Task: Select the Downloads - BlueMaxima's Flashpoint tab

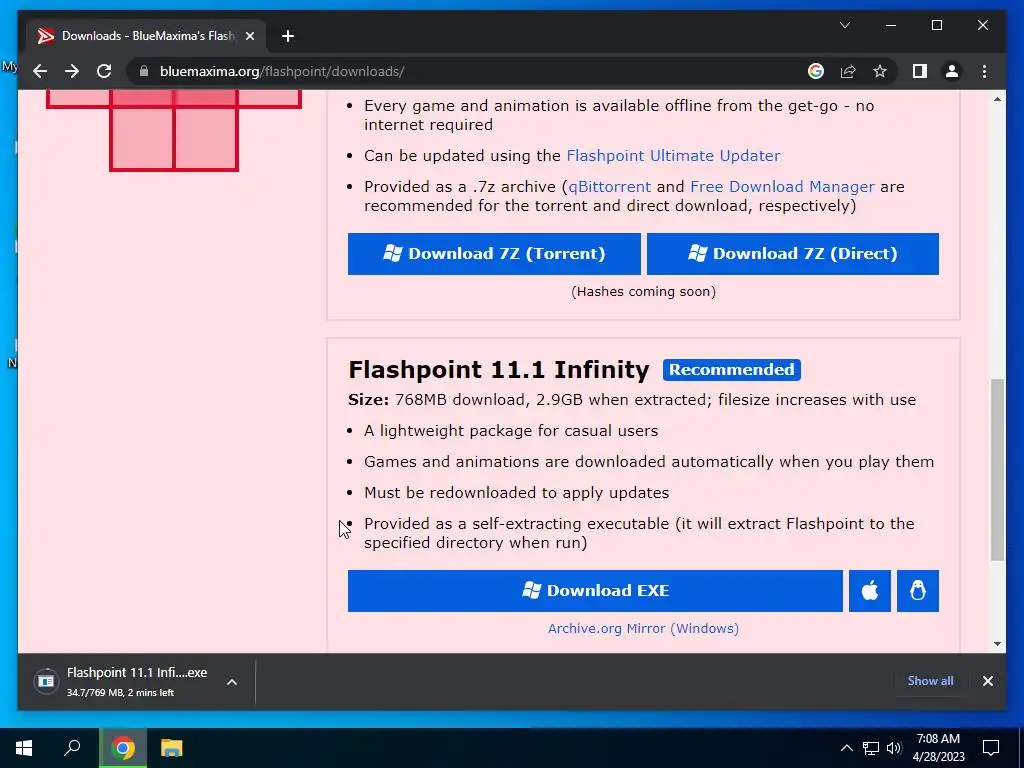Action: point(146,36)
